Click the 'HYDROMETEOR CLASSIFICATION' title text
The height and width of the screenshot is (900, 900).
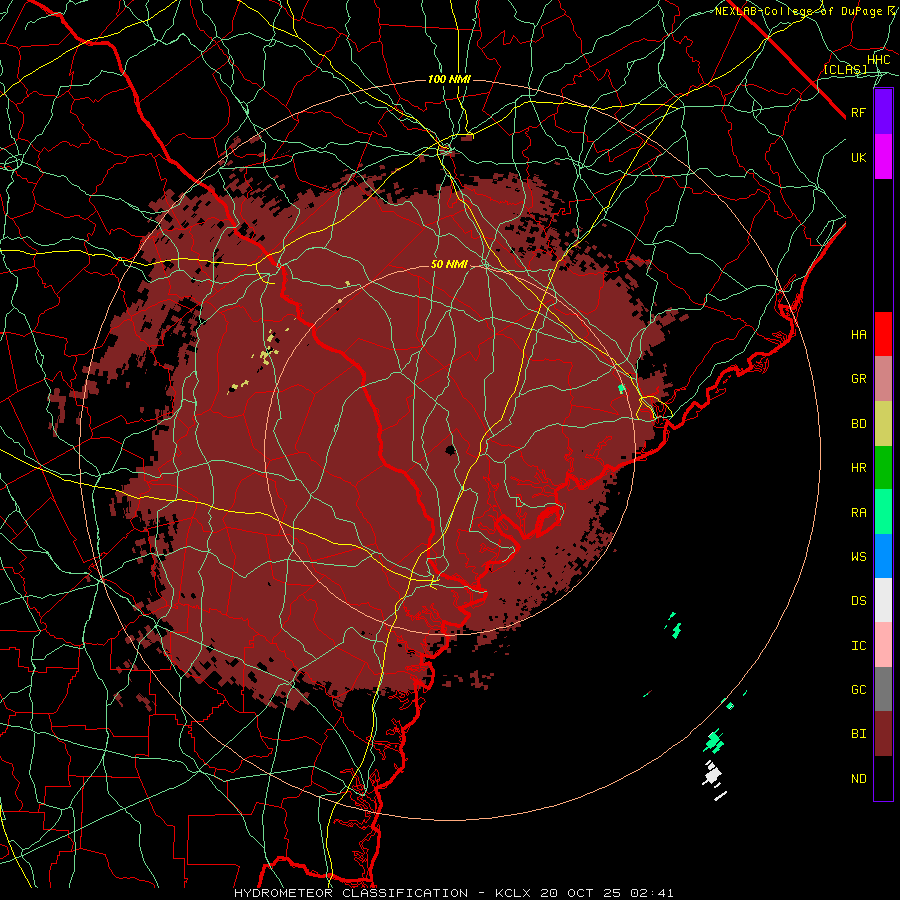point(351,893)
